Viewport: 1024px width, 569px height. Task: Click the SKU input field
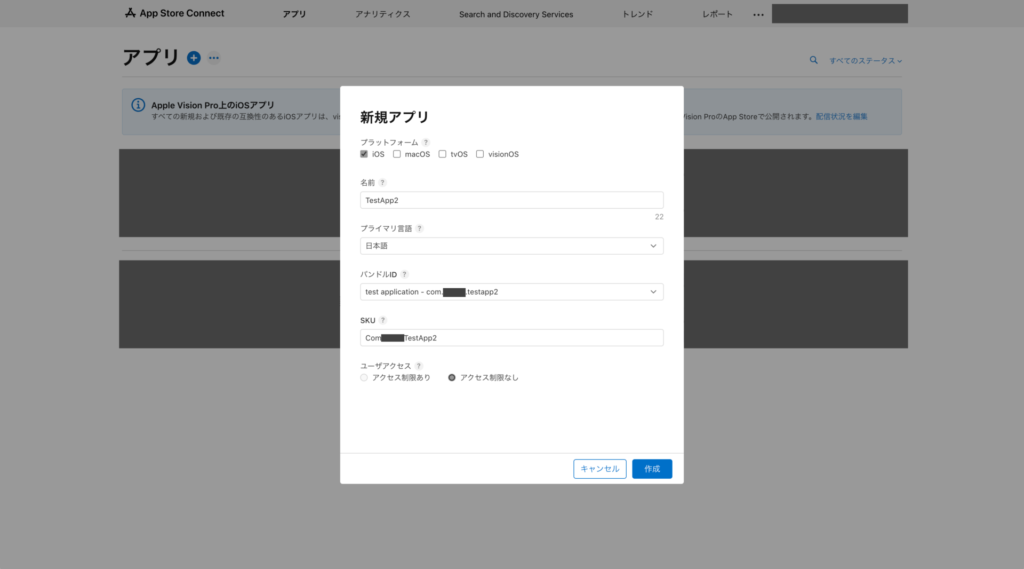(x=511, y=338)
